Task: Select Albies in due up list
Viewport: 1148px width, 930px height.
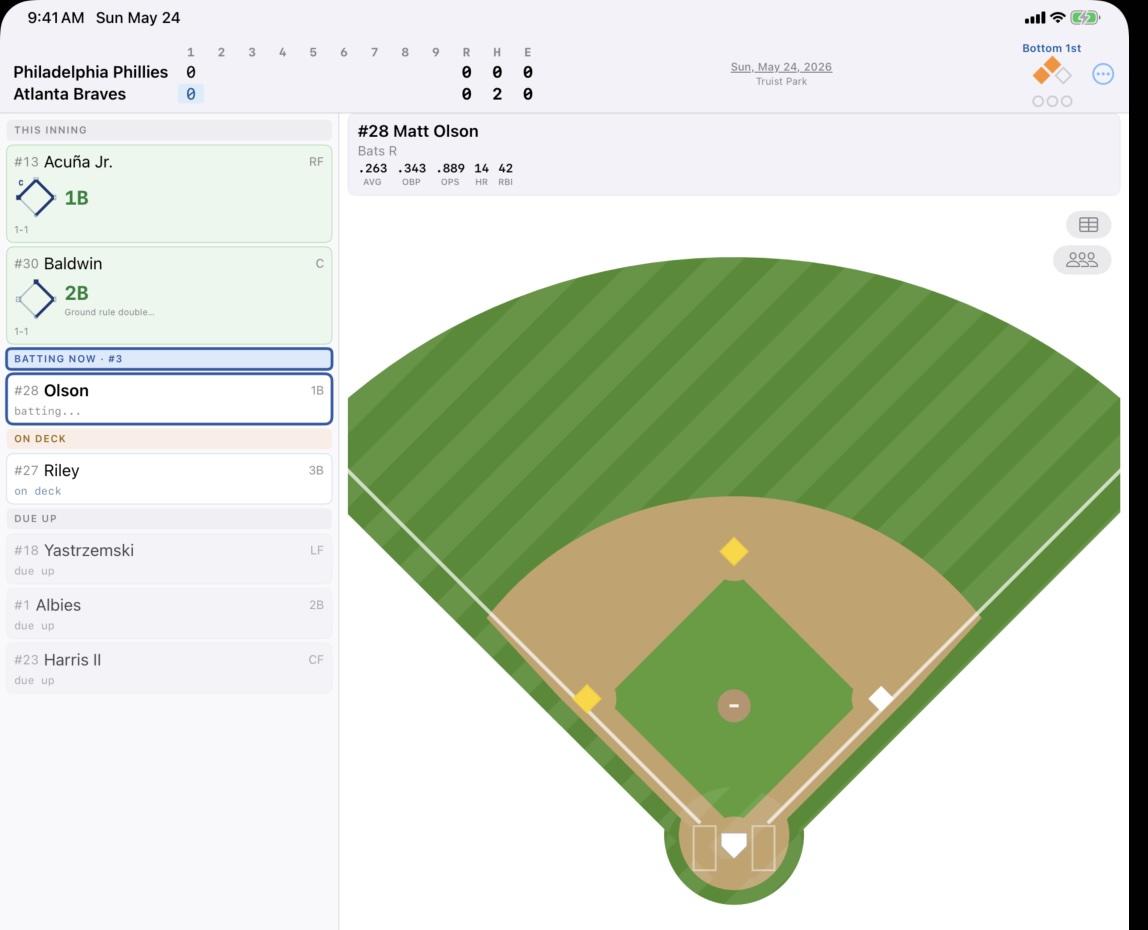Action: pos(169,614)
